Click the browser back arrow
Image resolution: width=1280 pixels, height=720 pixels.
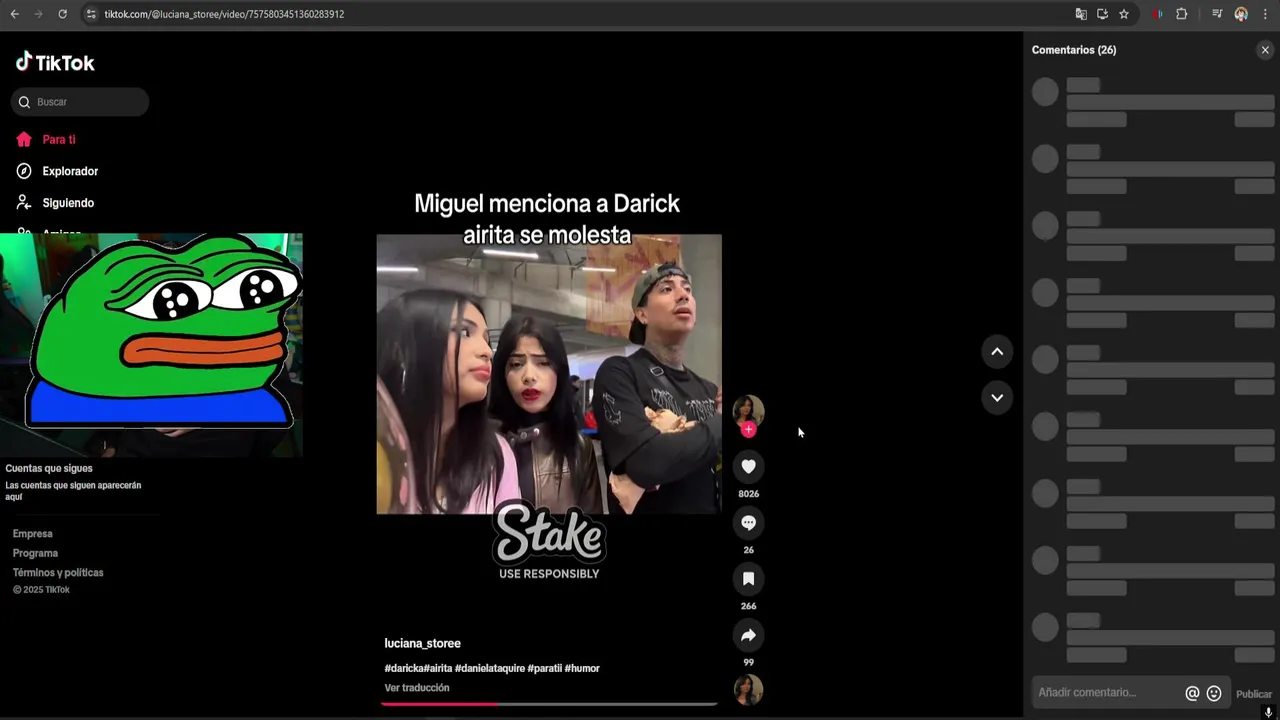click(x=14, y=14)
